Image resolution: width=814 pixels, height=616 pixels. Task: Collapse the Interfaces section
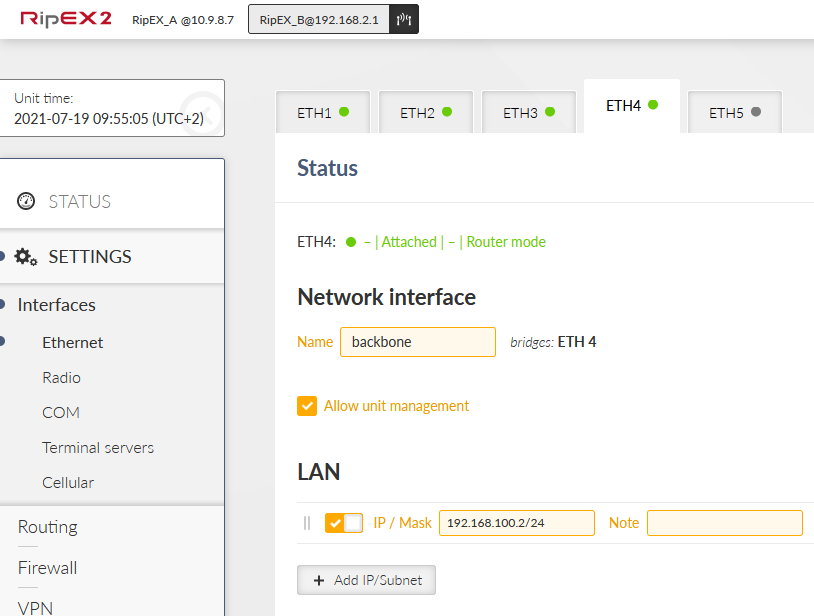pyautogui.click(x=57, y=305)
